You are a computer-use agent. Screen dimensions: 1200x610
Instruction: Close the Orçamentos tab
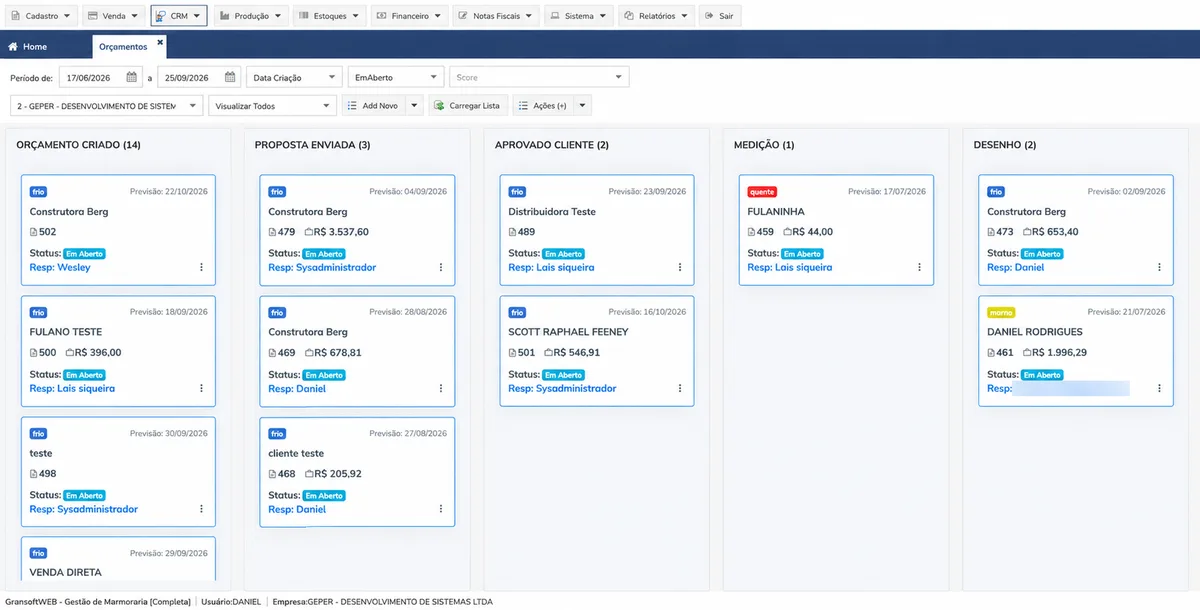click(x=160, y=42)
